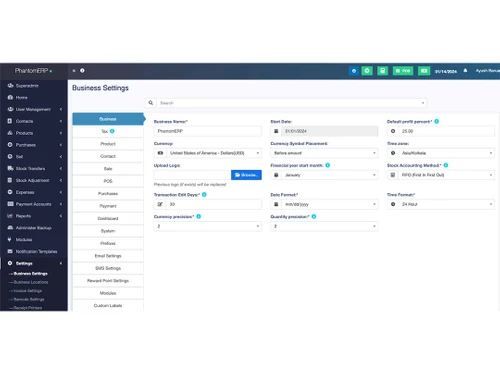Open Barcode Settings under Settings
500x375 pixels.
click(x=29, y=299)
